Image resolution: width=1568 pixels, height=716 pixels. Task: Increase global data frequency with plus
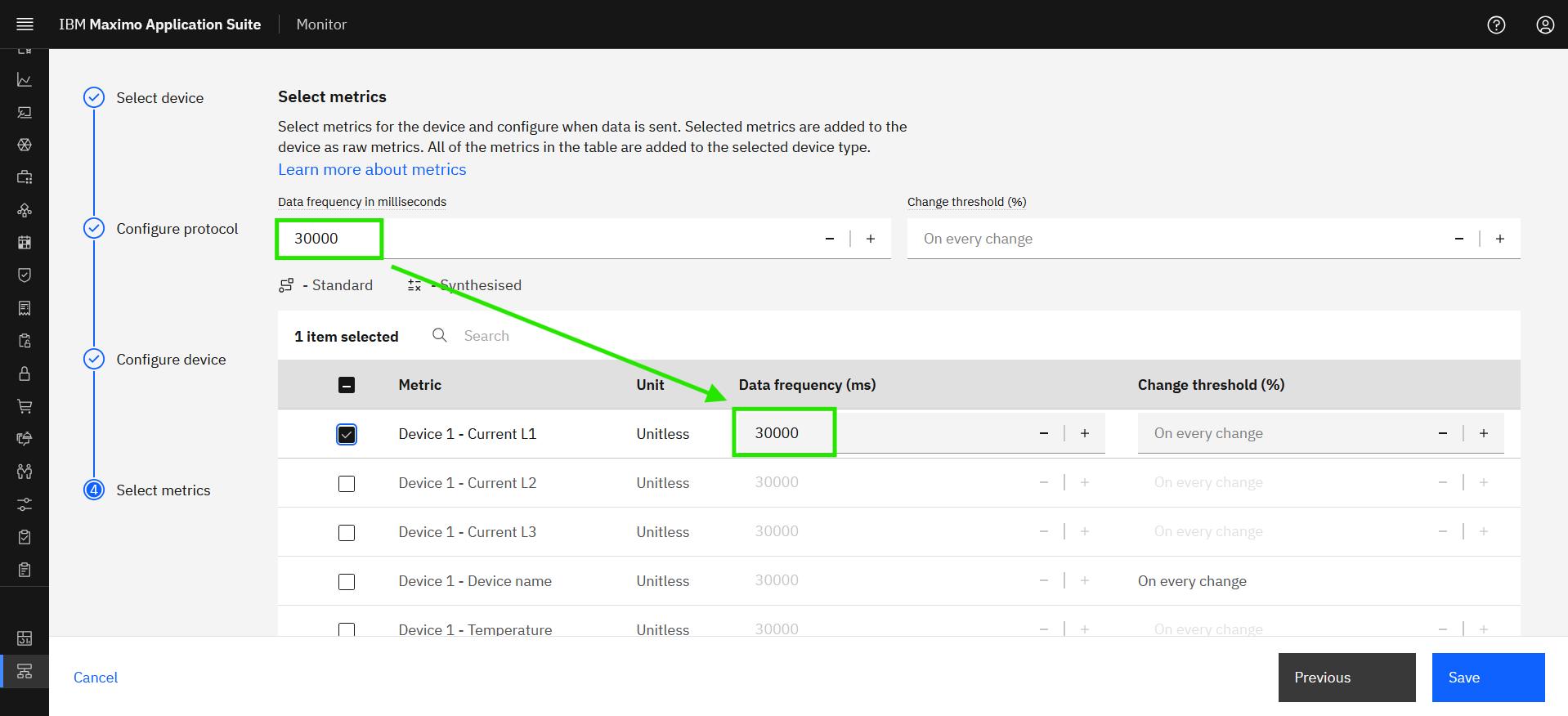871,239
